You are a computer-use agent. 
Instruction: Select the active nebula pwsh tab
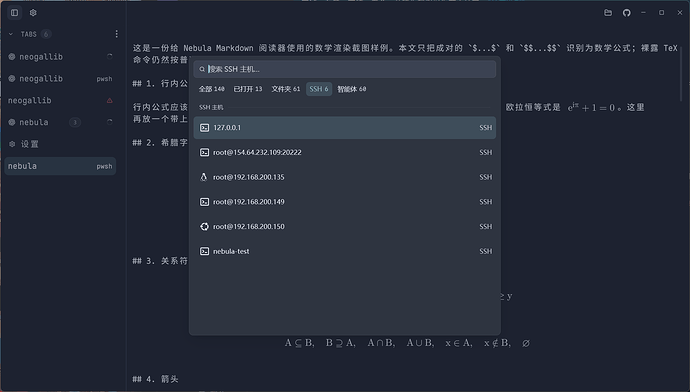pyautogui.click(x=60, y=166)
